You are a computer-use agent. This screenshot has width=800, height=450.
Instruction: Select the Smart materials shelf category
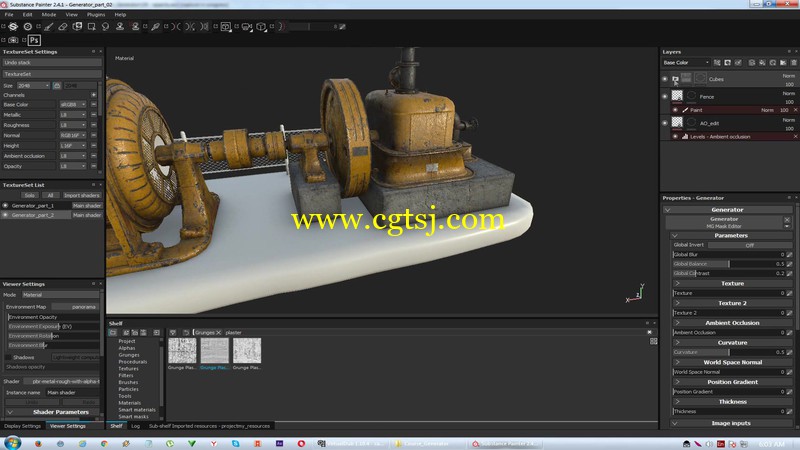click(x=137, y=410)
